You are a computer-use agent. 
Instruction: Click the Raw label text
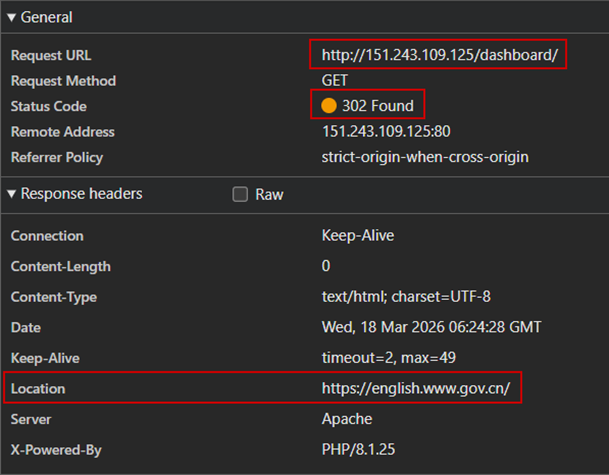point(269,195)
